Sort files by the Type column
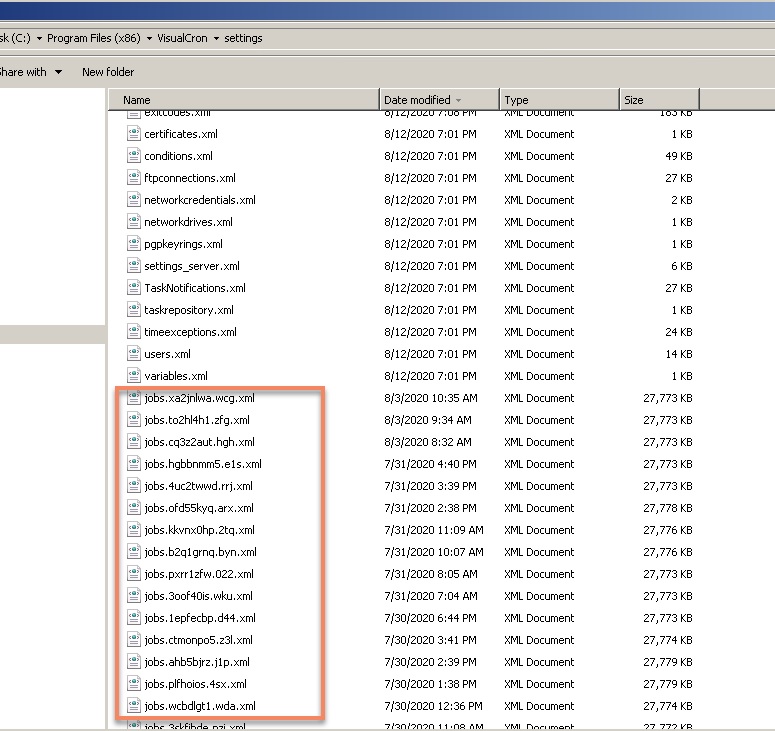Screen dimensions: 775x731 [x=516, y=100]
